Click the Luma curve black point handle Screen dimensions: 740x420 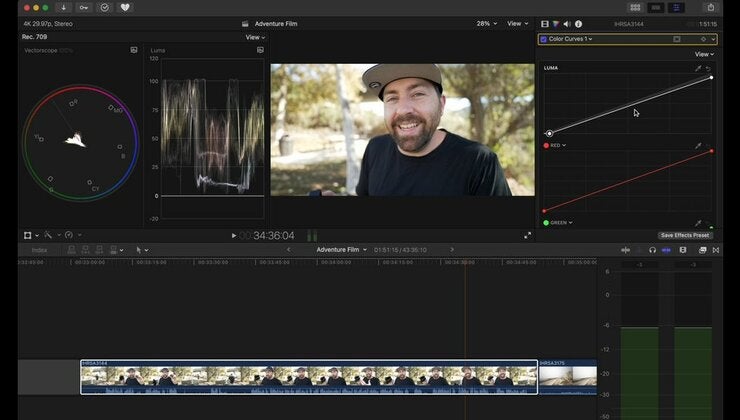coord(549,134)
